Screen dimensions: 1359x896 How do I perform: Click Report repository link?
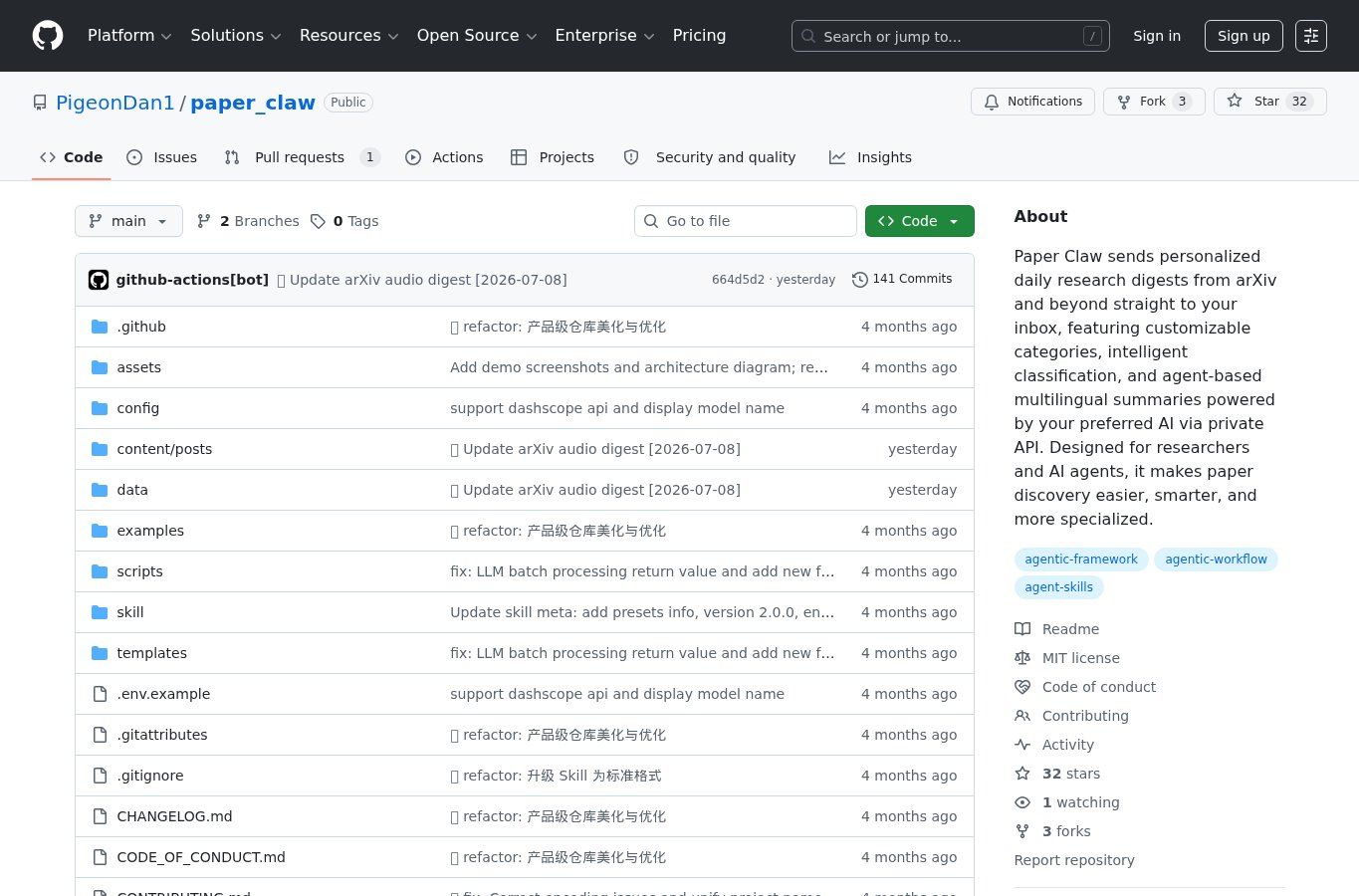[1074, 860]
